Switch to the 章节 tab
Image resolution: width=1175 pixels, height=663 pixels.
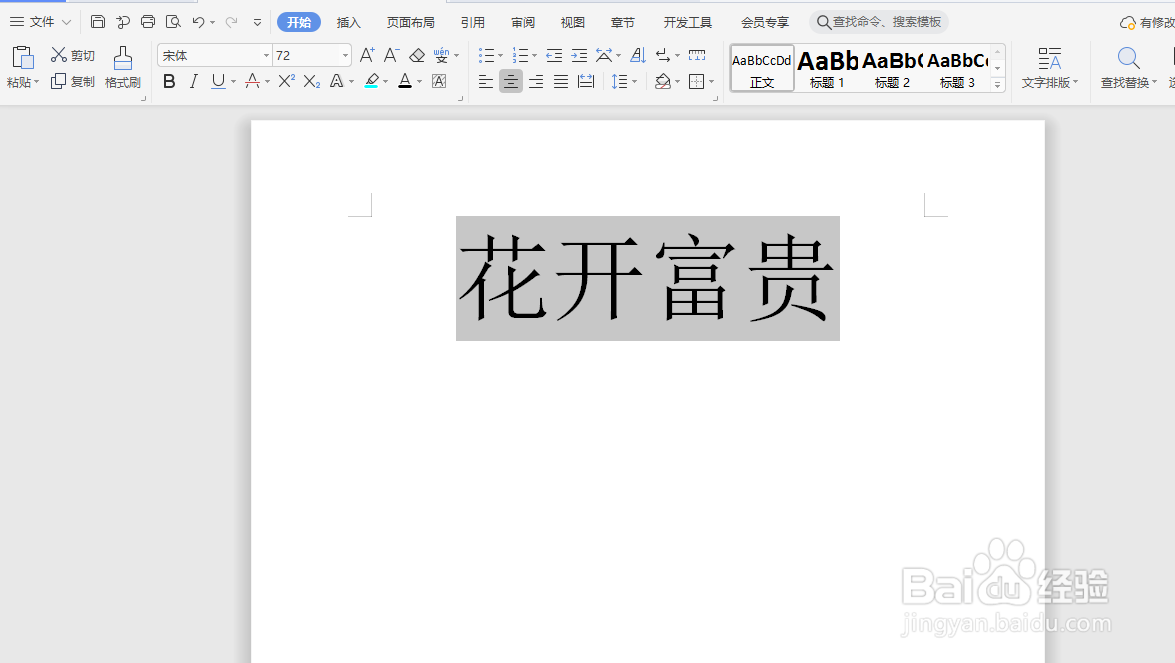click(623, 22)
